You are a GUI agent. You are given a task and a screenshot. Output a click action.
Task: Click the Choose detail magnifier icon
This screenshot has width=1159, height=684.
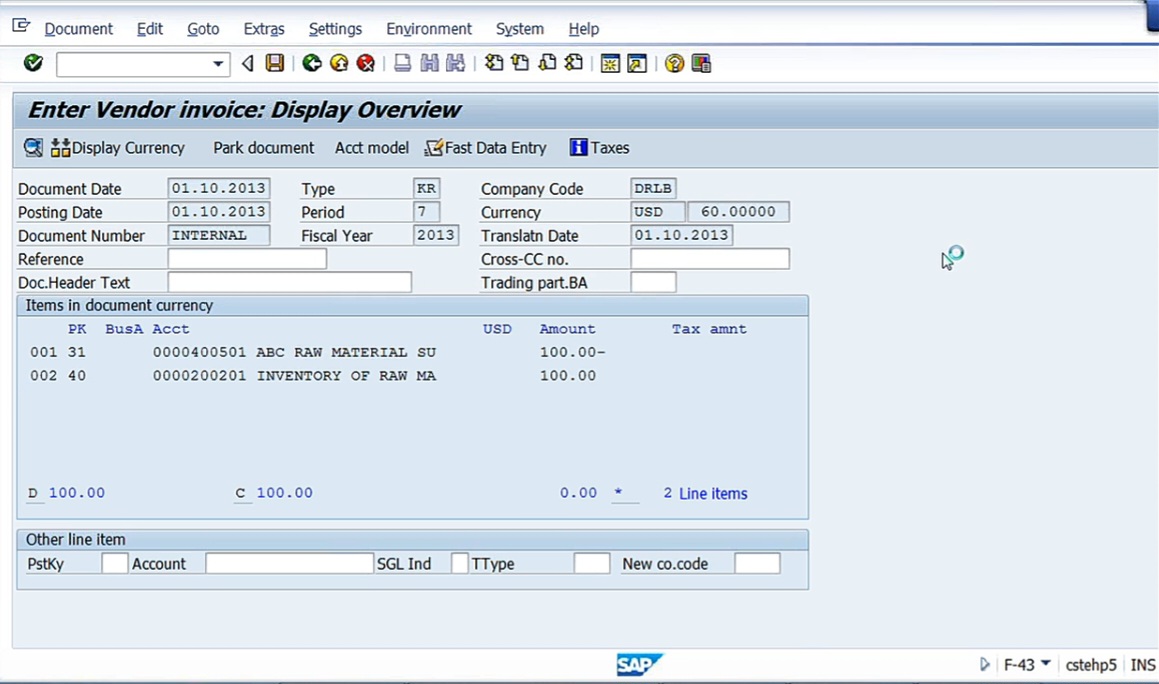[x=33, y=148]
